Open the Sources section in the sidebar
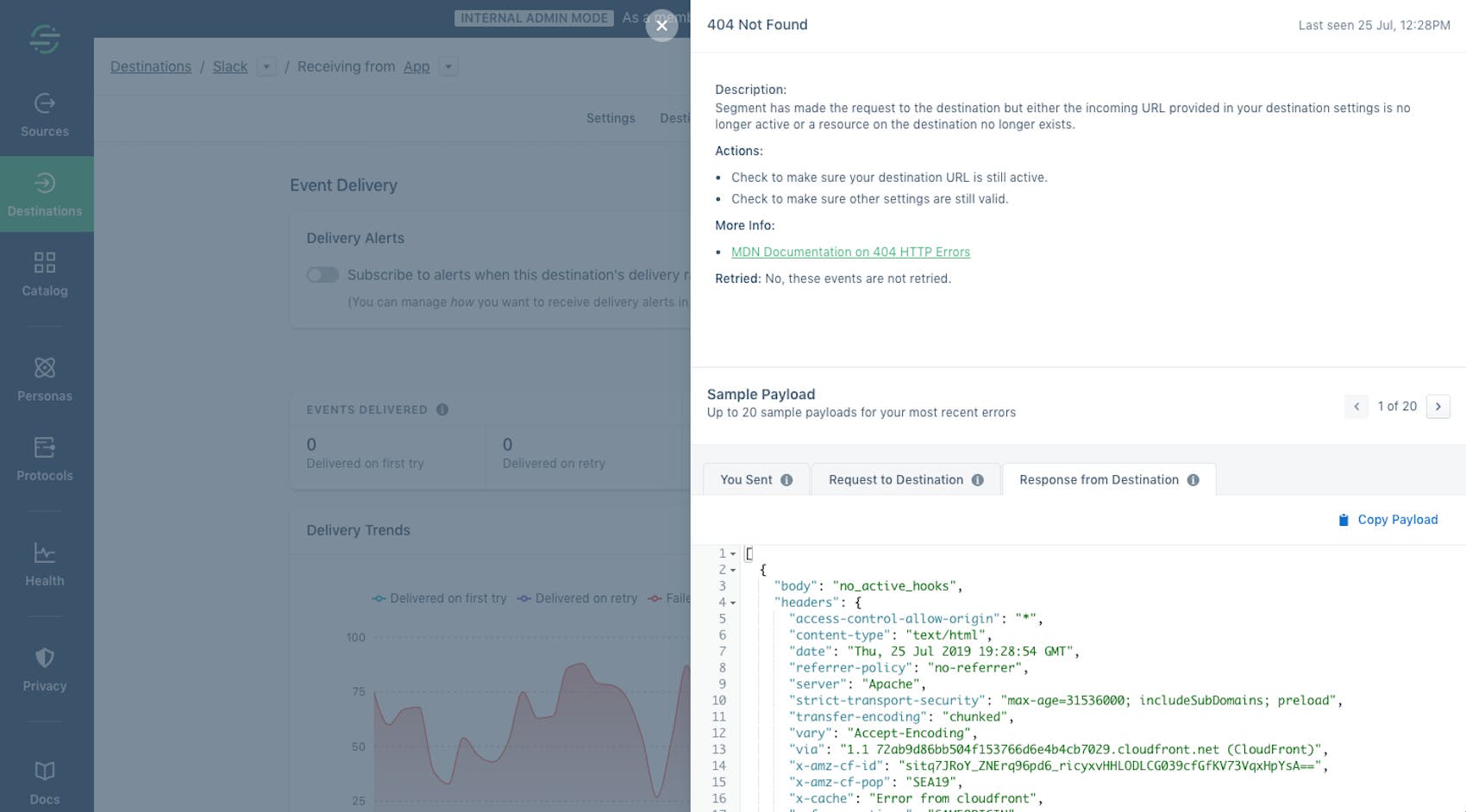Screen dimensions: 1466x812 click(44, 113)
